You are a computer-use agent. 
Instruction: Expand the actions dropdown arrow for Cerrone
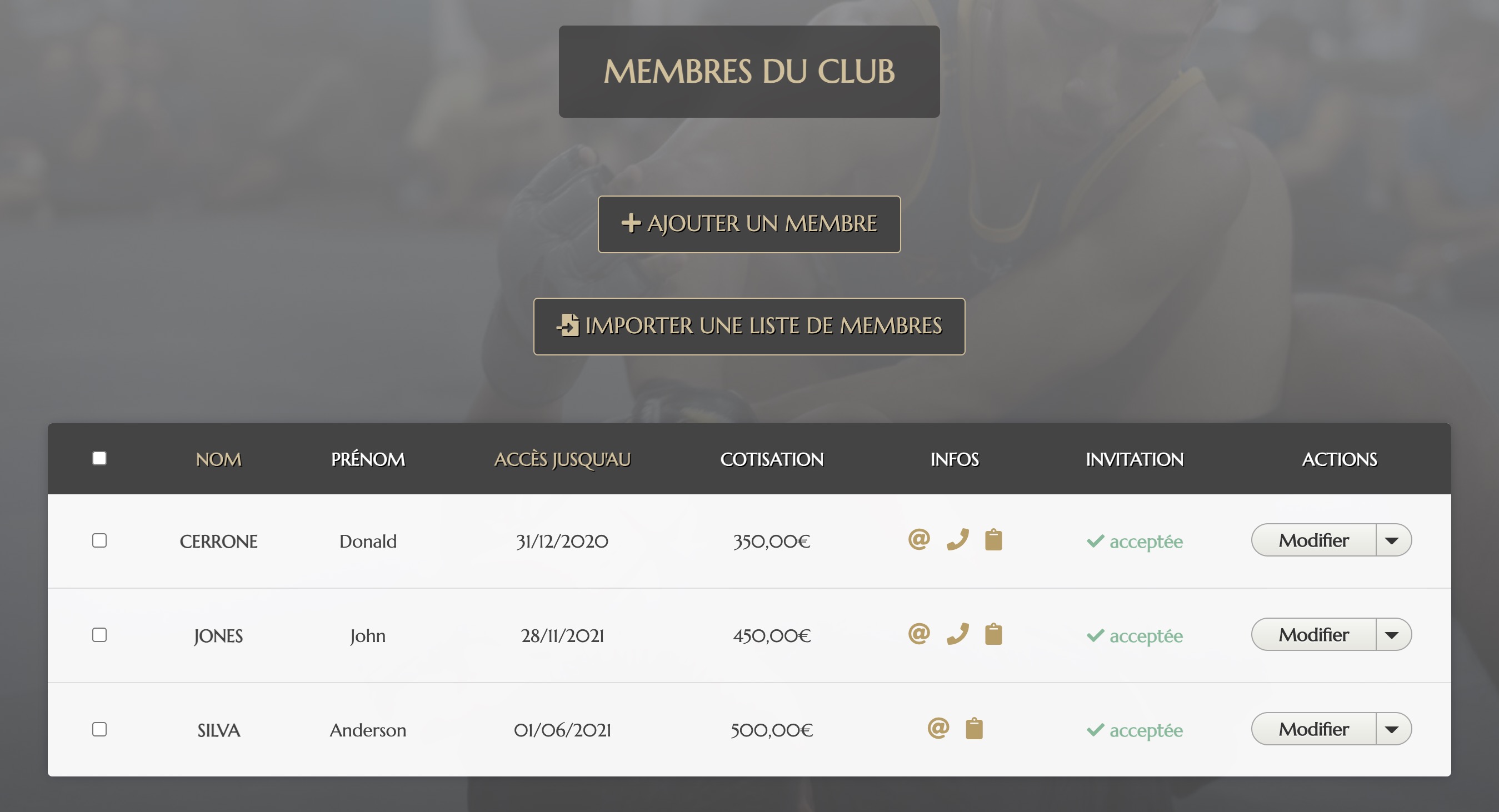click(1392, 540)
